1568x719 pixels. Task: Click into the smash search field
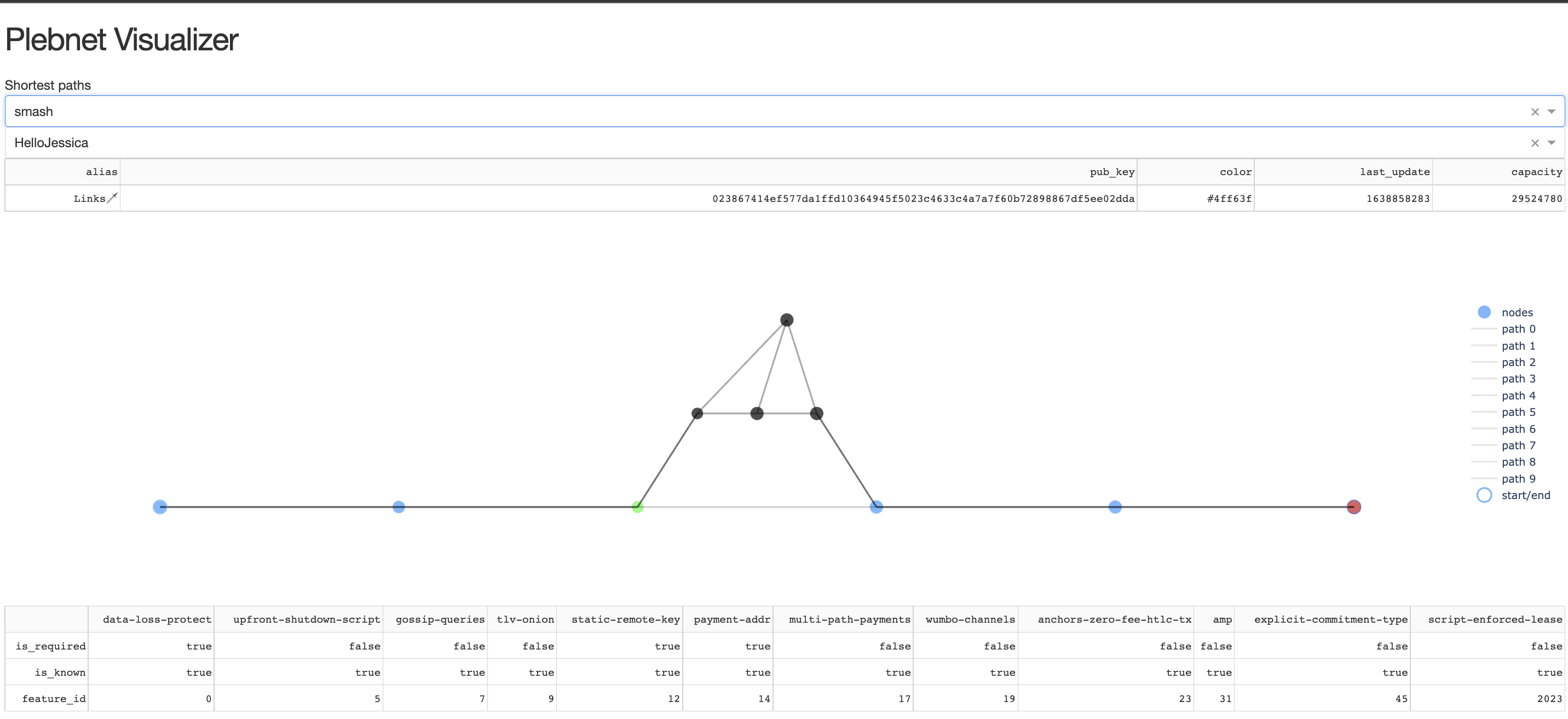tap(730, 112)
